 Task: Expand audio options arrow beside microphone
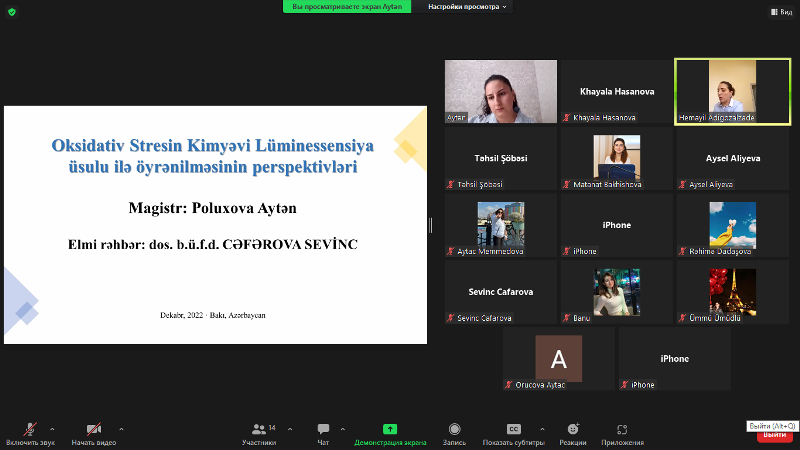(52, 428)
